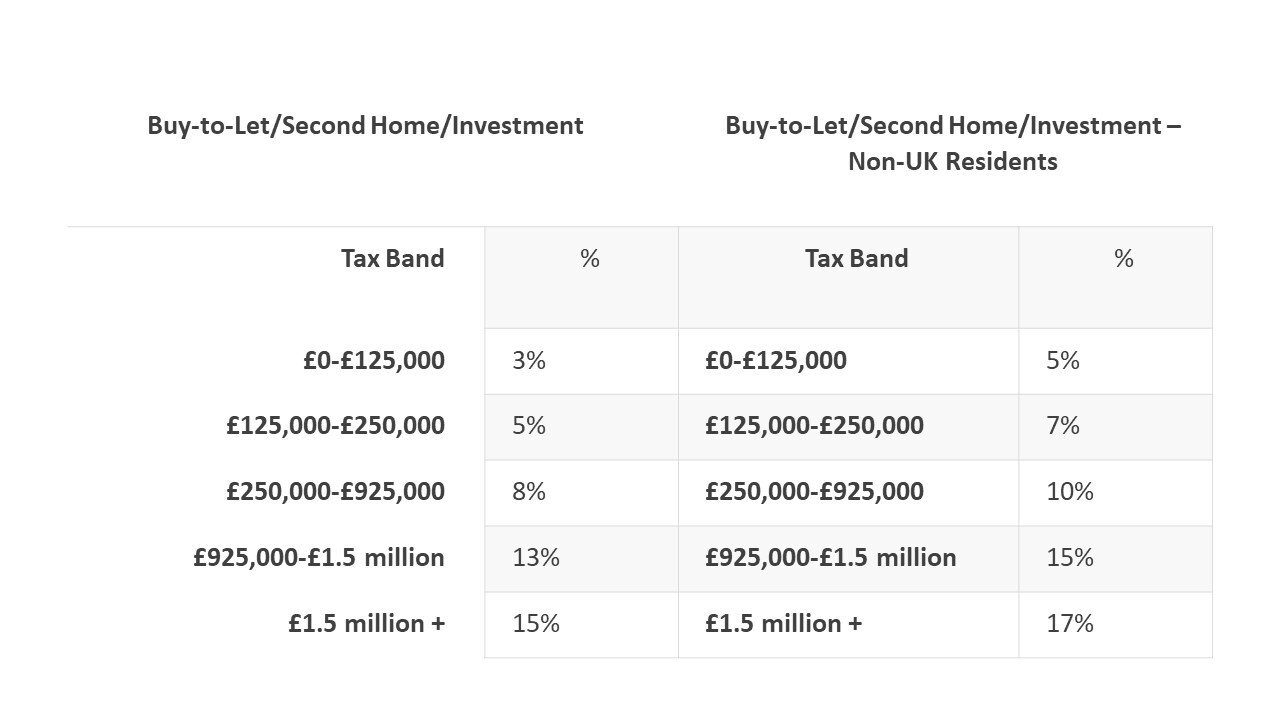Click the "Non-UK Residents" heading text
This screenshot has width=1280, height=720.
(952, 161)
